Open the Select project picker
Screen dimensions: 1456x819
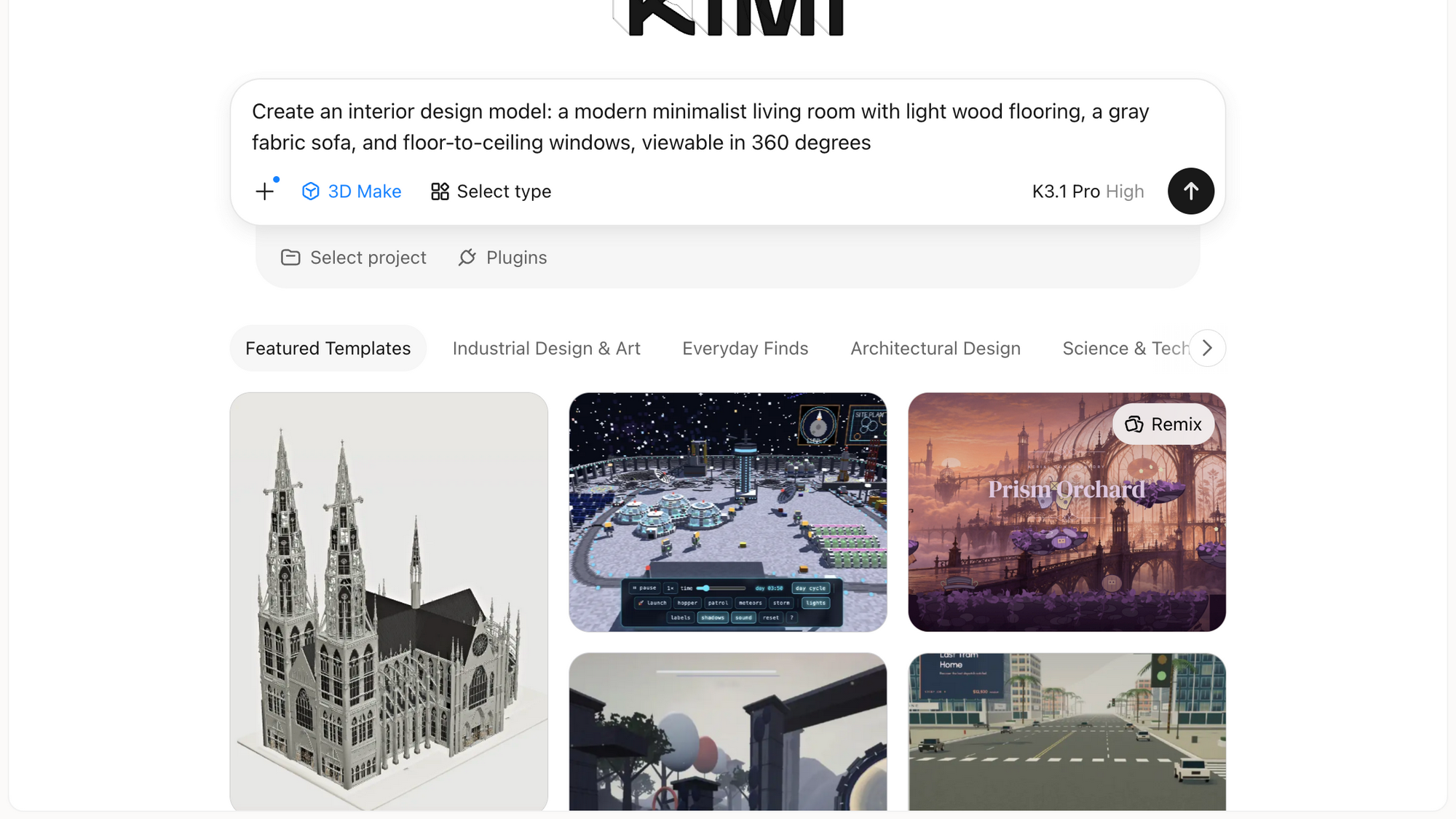pyautogui.click(x=354, y=258)
